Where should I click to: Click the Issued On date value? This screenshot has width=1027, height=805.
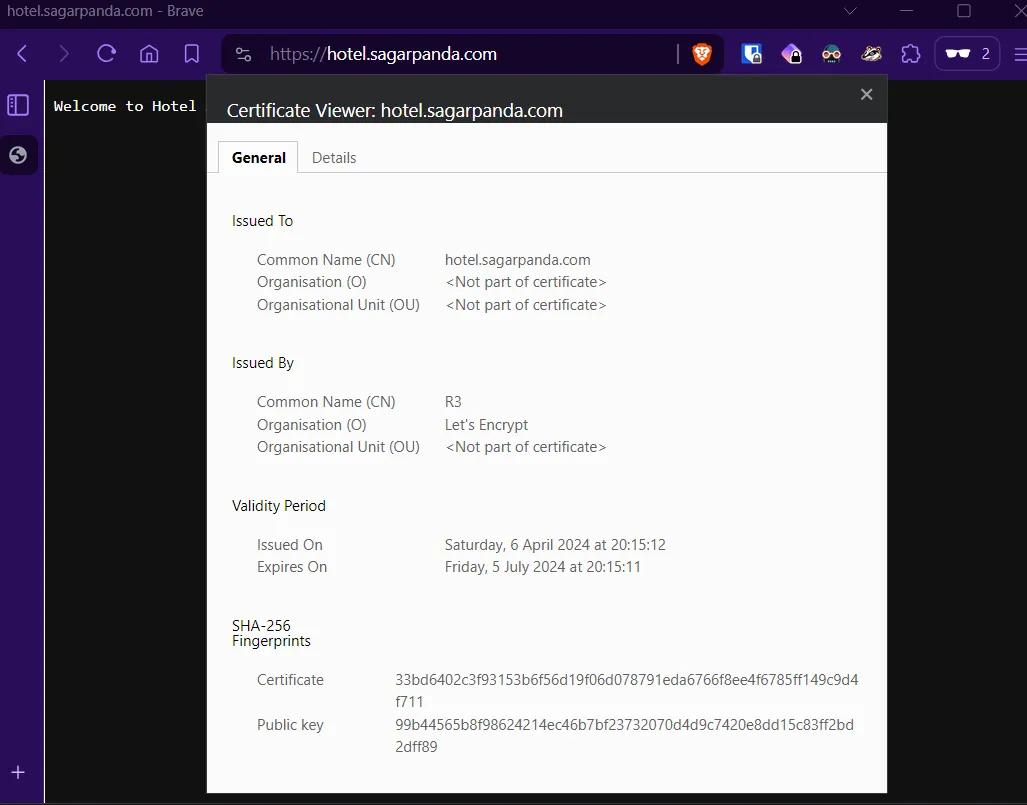click(555, 545)
